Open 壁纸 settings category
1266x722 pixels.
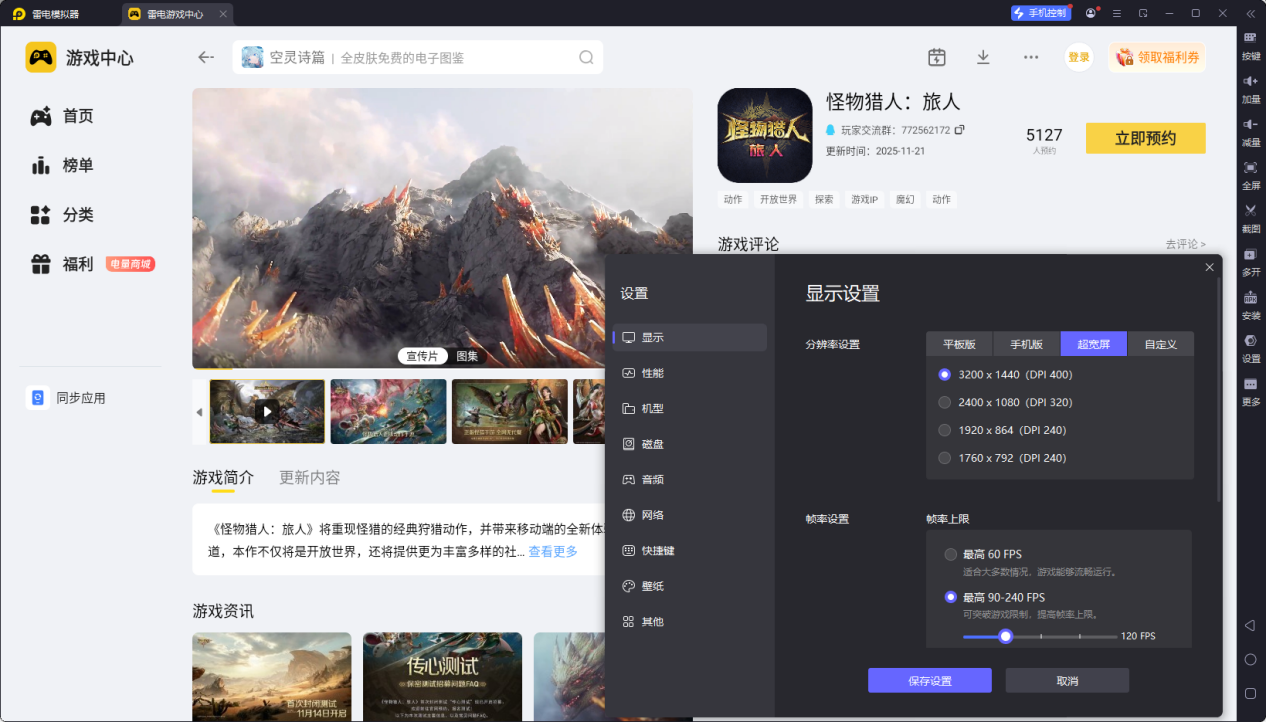[x=690, y=586]
